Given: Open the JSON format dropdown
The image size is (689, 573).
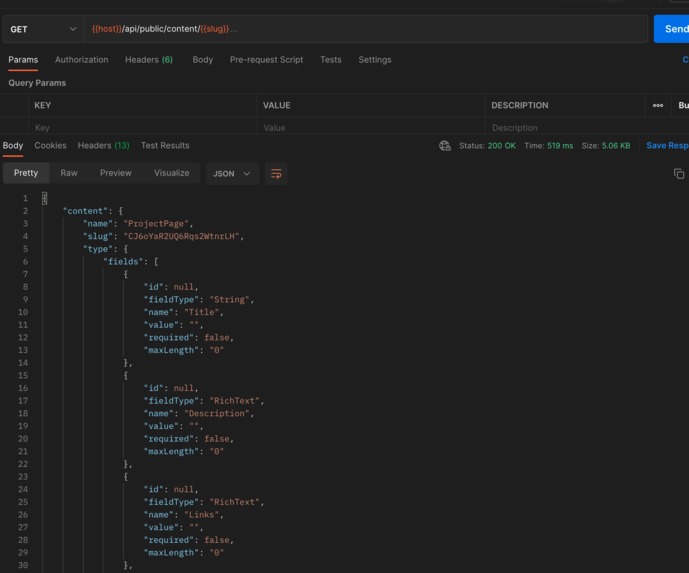Looking at the screenshot, I should point(232,174).
